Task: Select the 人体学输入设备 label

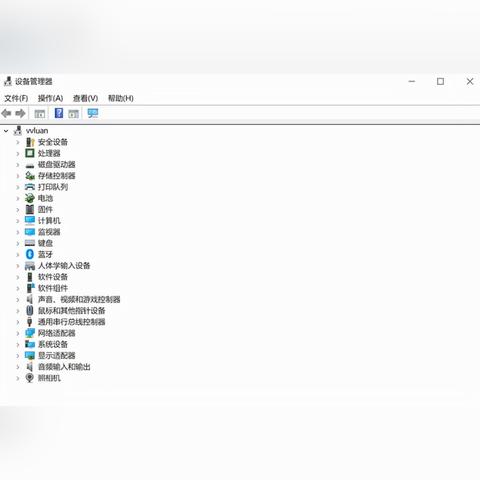Action: pyautogui.click(x=64, y=266)
